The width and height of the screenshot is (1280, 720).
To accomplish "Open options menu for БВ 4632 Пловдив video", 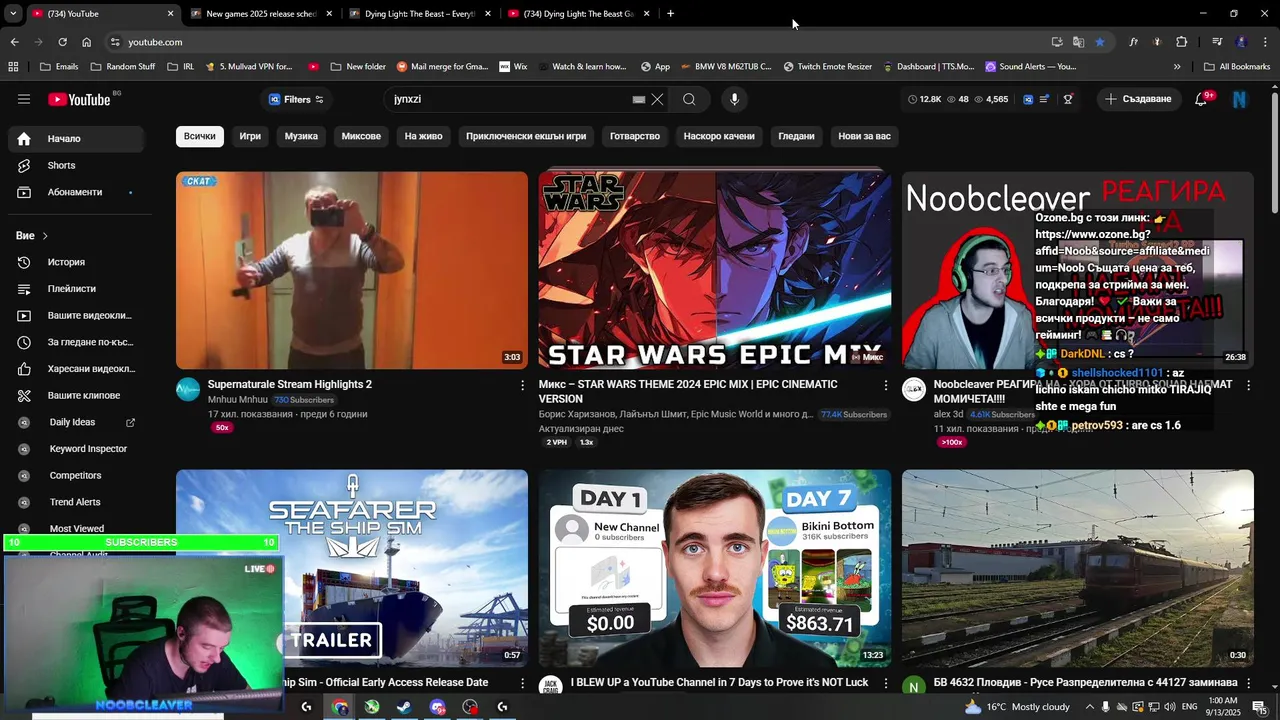I will pyautogui.click(x=1248, y=683).
